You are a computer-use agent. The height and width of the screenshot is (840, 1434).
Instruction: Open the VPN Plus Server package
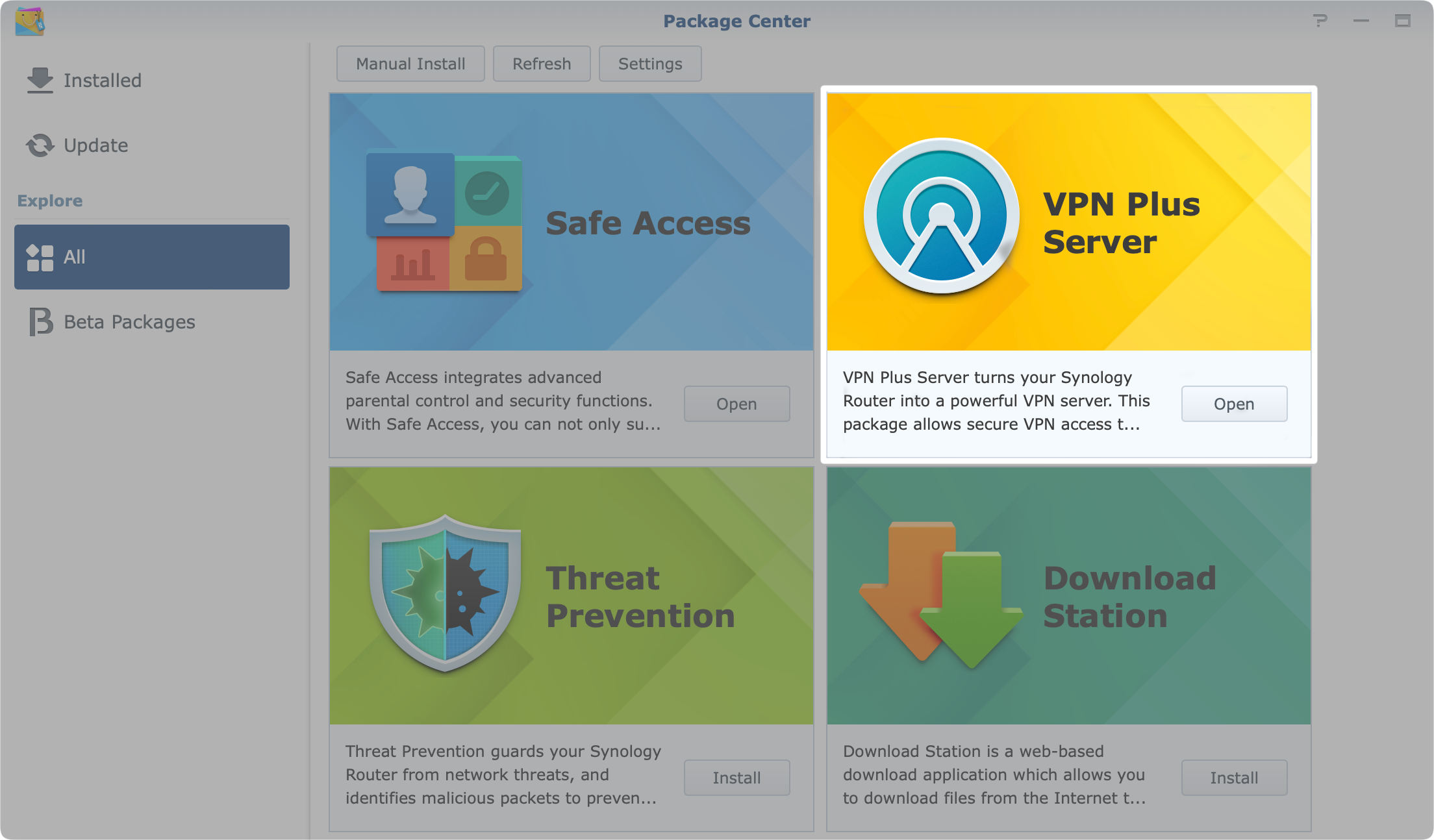1233,404
